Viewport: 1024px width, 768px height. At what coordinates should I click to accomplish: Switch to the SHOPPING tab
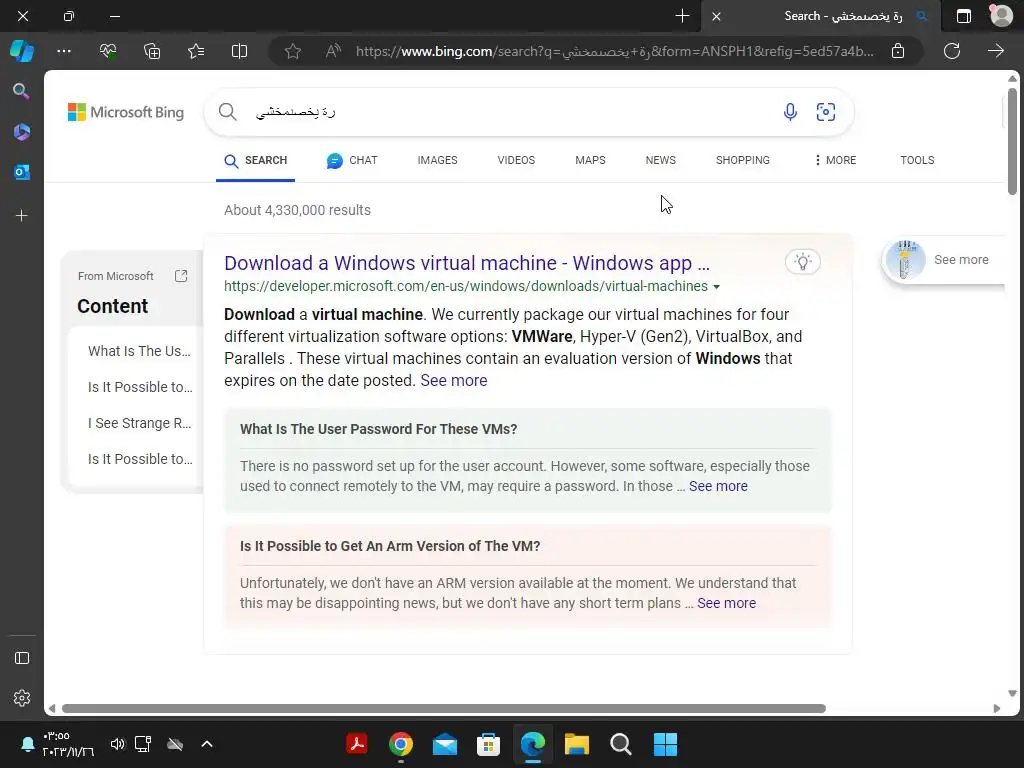tap(743, 160)
